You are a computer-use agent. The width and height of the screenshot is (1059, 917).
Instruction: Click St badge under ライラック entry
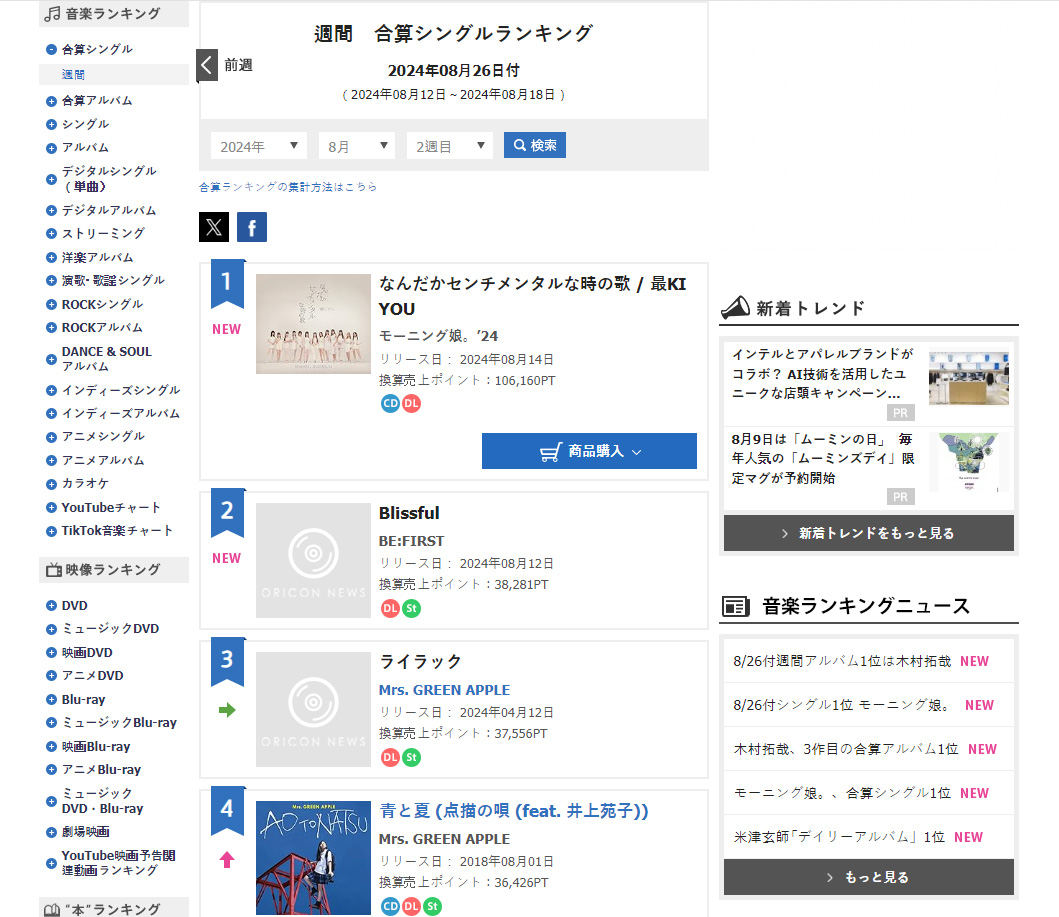411,758
